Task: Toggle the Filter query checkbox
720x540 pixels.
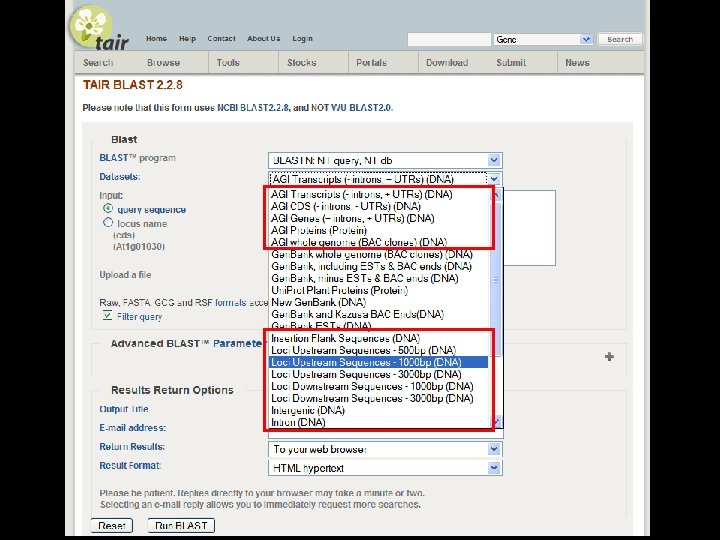Action: click(x=107, y=315)
